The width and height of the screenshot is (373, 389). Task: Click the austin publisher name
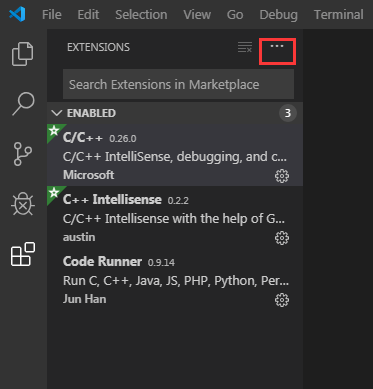[x=79, y=237]
